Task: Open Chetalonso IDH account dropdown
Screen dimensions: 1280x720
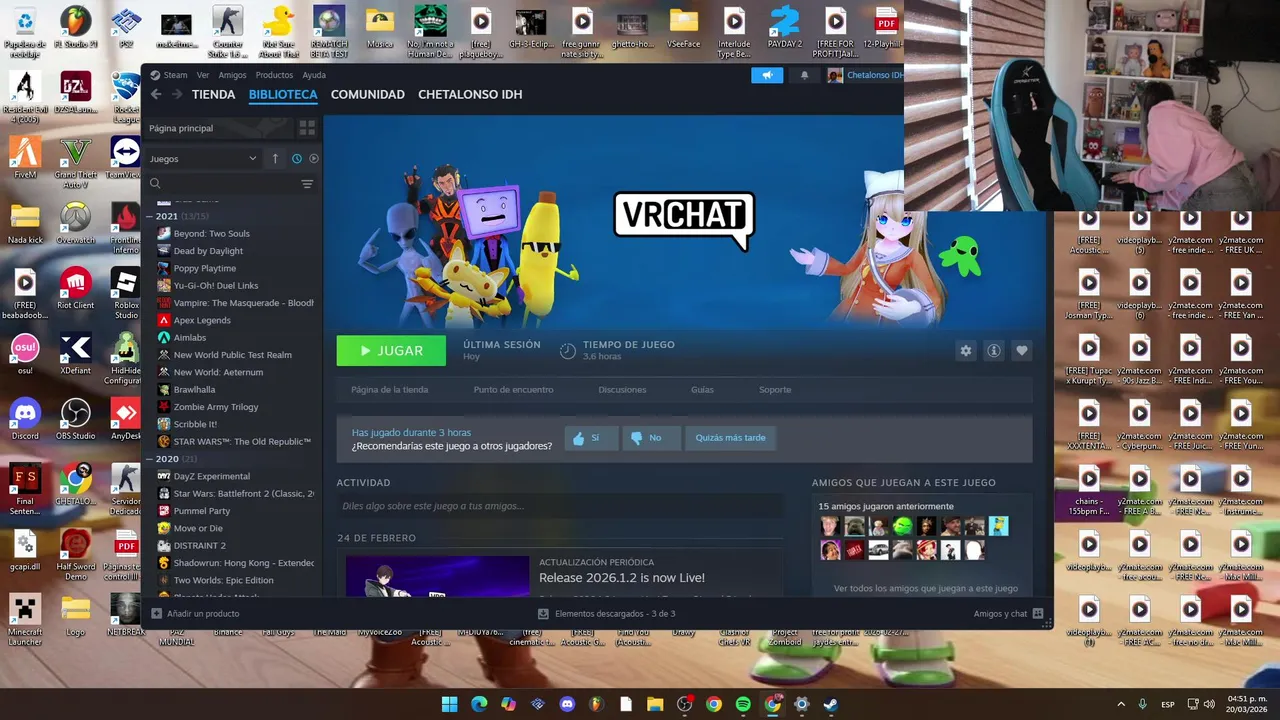Action: click(x=864, y=75)
